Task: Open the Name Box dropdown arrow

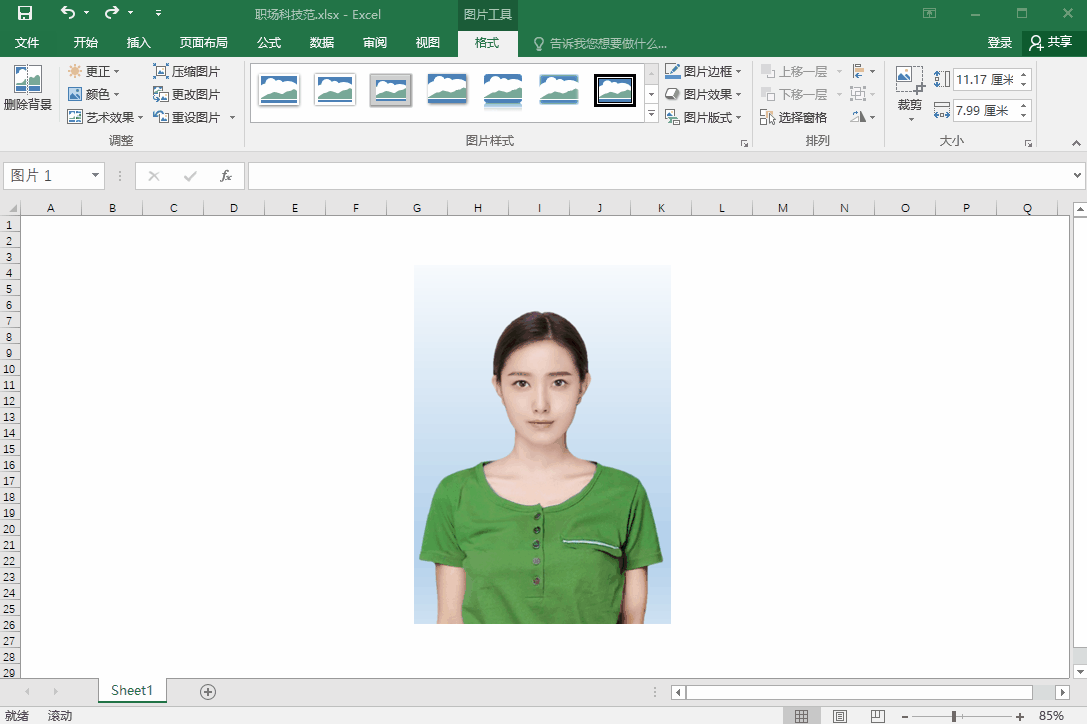Action: pyautogui.click(x=96, y=176)
